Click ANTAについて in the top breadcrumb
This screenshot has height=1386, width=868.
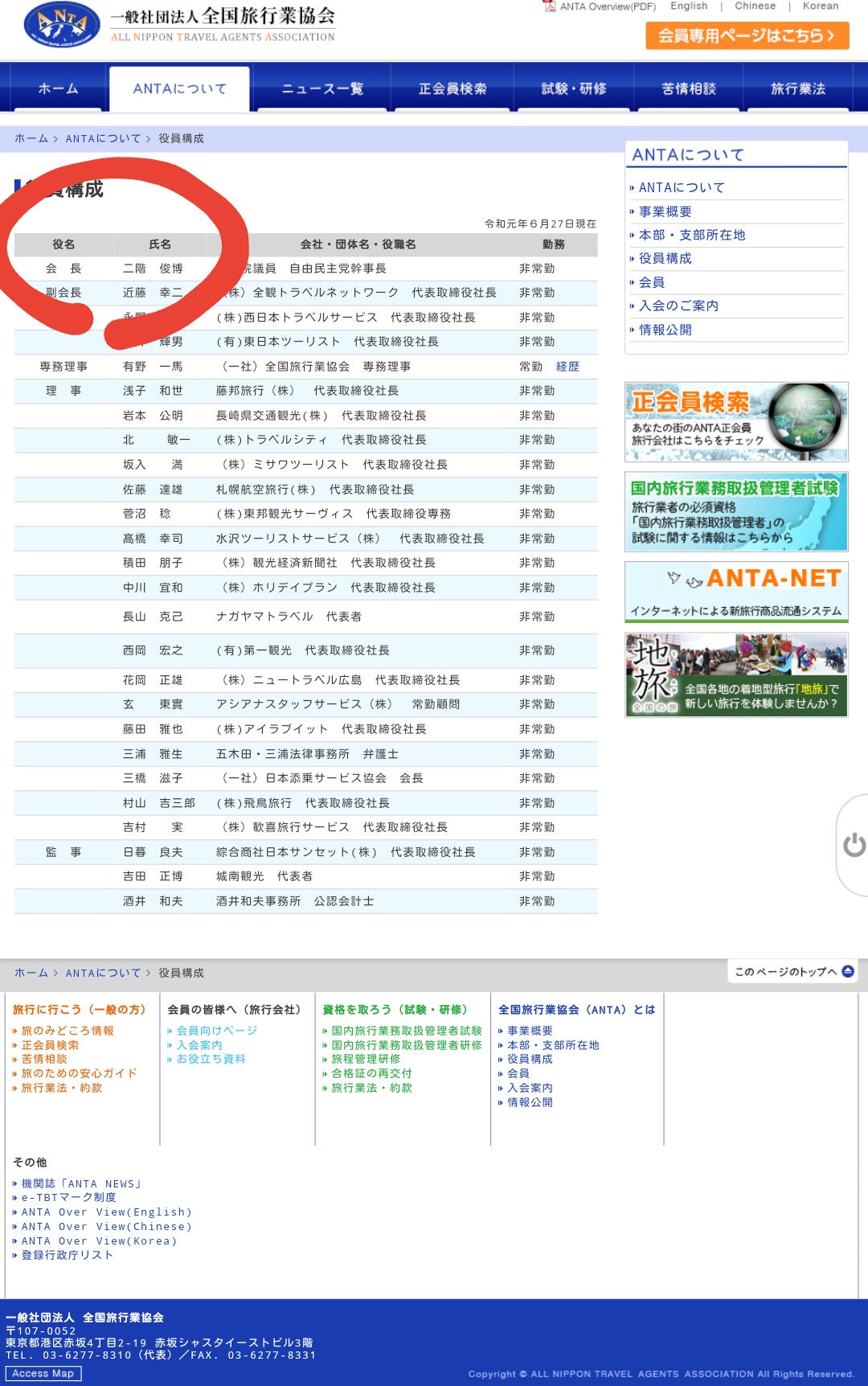103,138
